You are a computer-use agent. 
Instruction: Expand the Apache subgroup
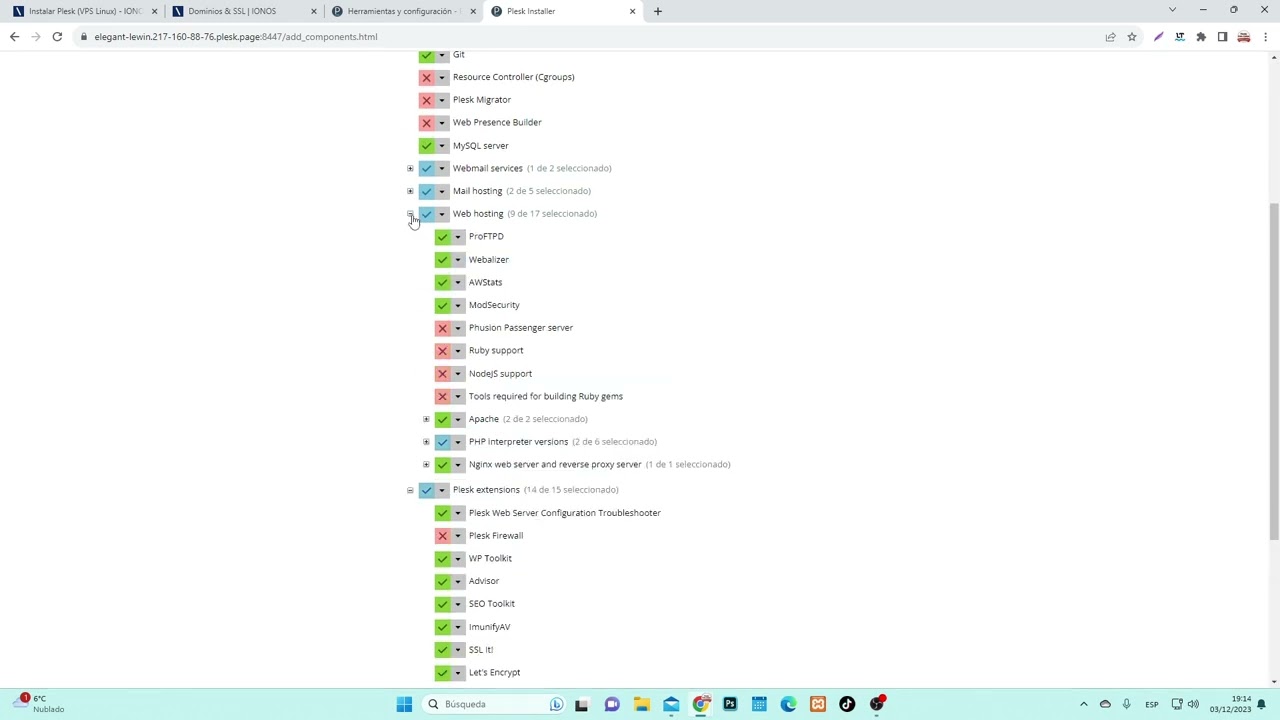click(x=426, y=419)
